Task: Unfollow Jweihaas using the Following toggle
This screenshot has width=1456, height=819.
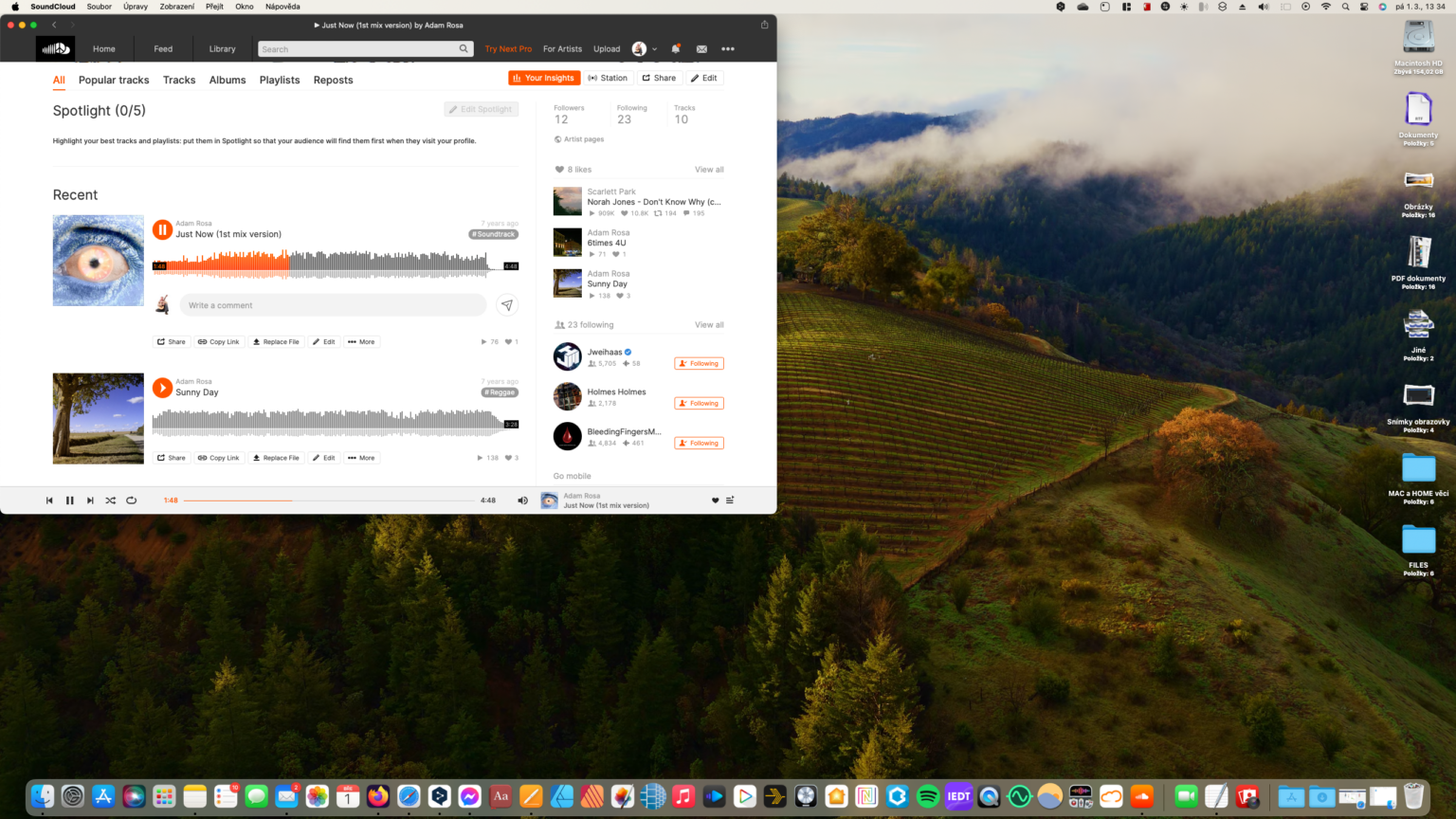Action: 699,363
